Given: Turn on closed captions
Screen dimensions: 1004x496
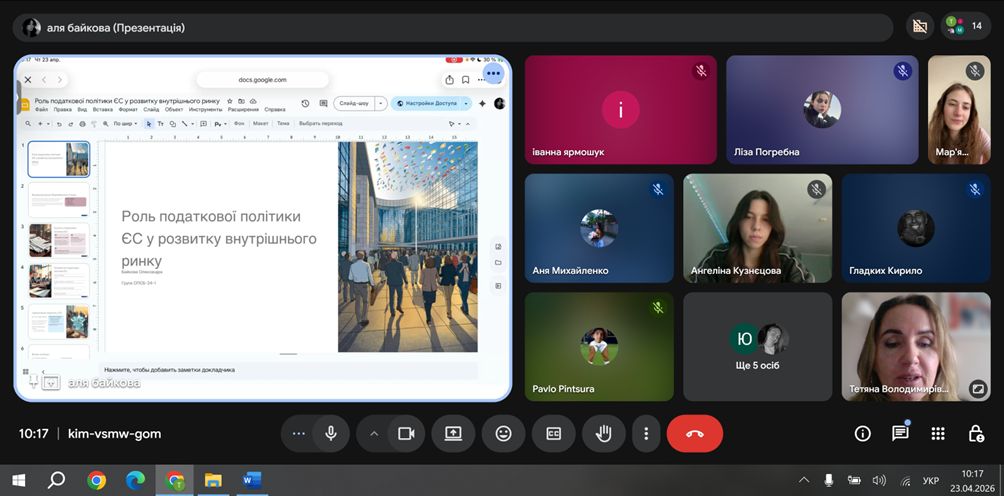Looking at the screenshot, I should click(553, 433).
